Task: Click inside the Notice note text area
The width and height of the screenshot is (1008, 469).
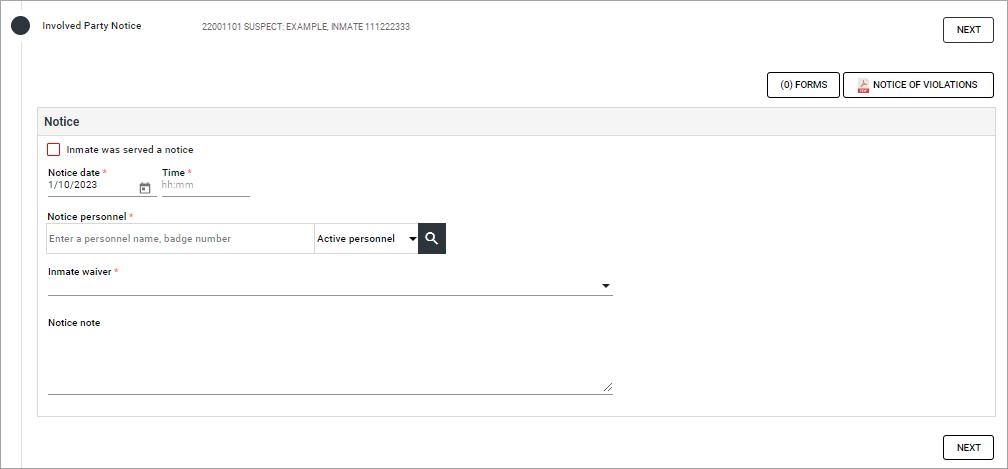Action: coord(330,362)
